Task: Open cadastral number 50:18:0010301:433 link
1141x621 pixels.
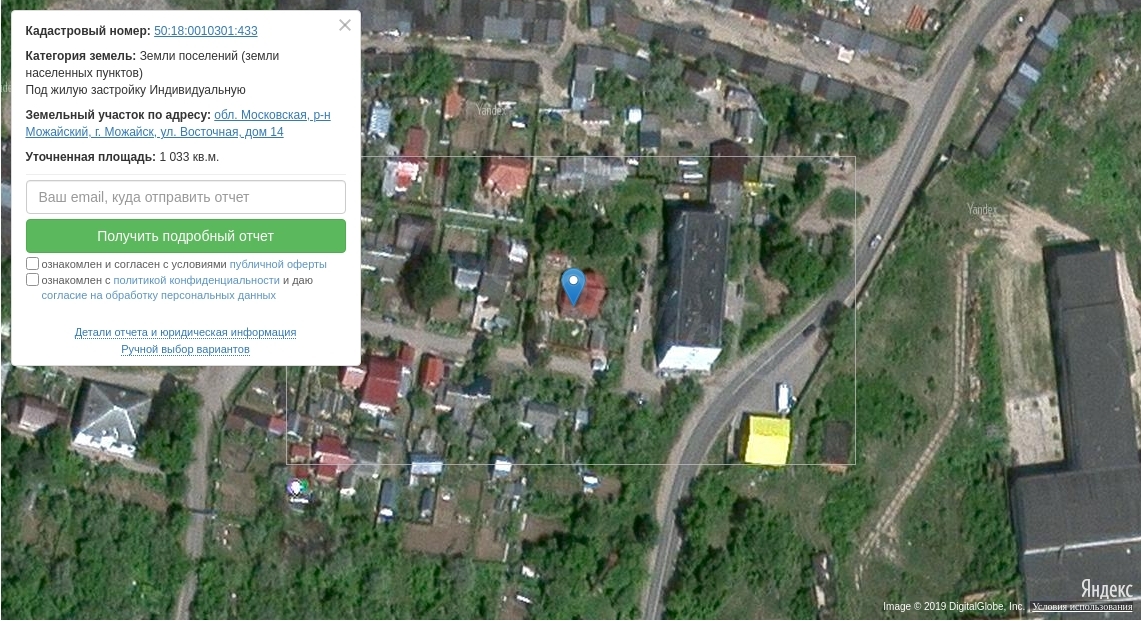Action: click(205, 31)
